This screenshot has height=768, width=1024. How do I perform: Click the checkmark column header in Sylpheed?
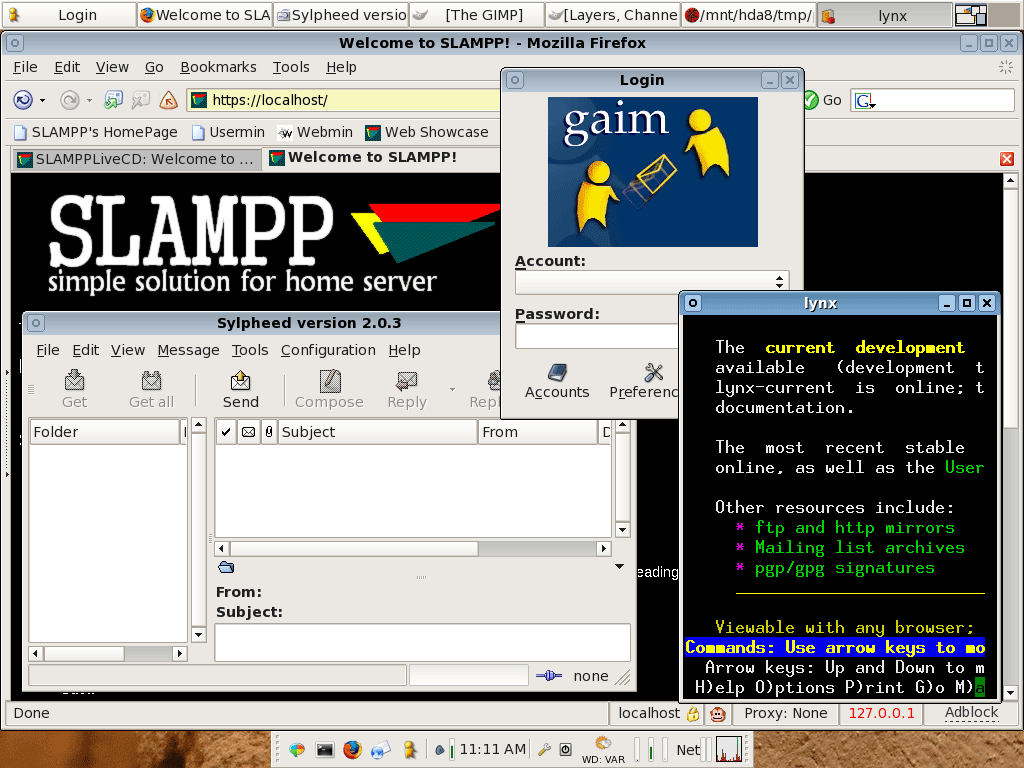(x=226, y=432)
